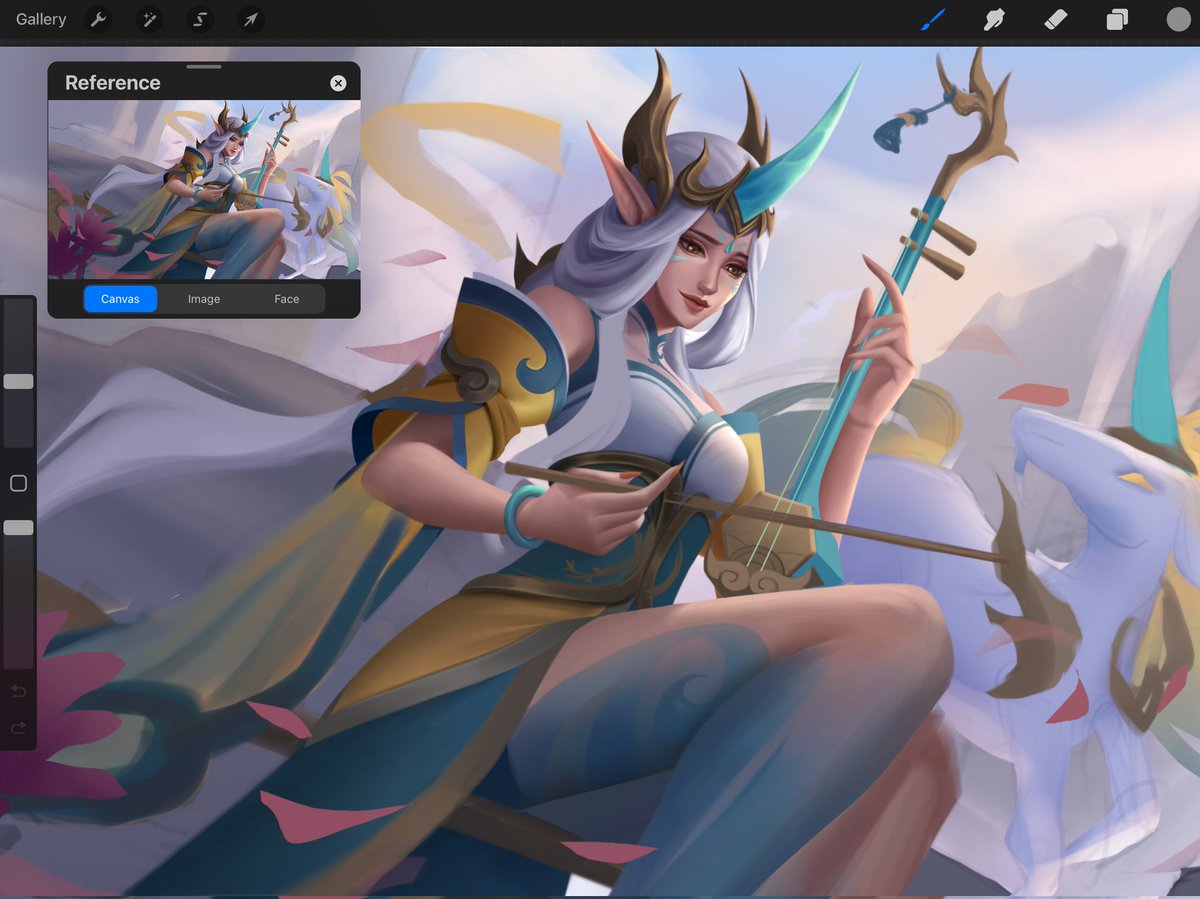The image size is (1200, 899).
Task: Redo with the sidebar redo arrow
Action: pyautogui.click(x=18, y=728)
